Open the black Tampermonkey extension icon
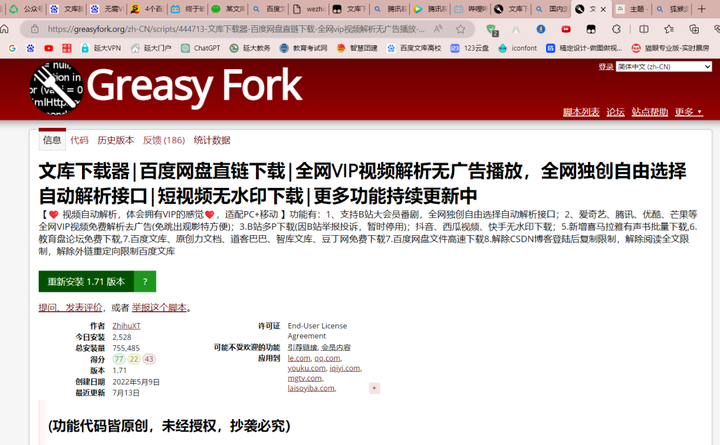Screen dimensions: 720x445 coord(591,29)
